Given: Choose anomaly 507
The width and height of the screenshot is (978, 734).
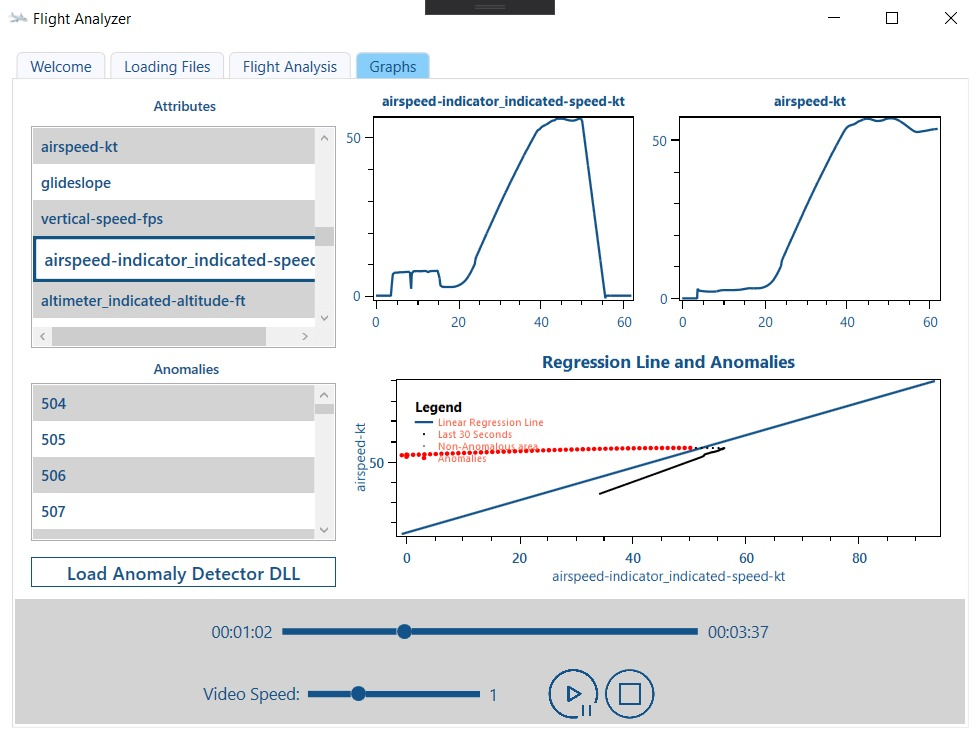Looking at the screenshot, I should tap(173, 512).
